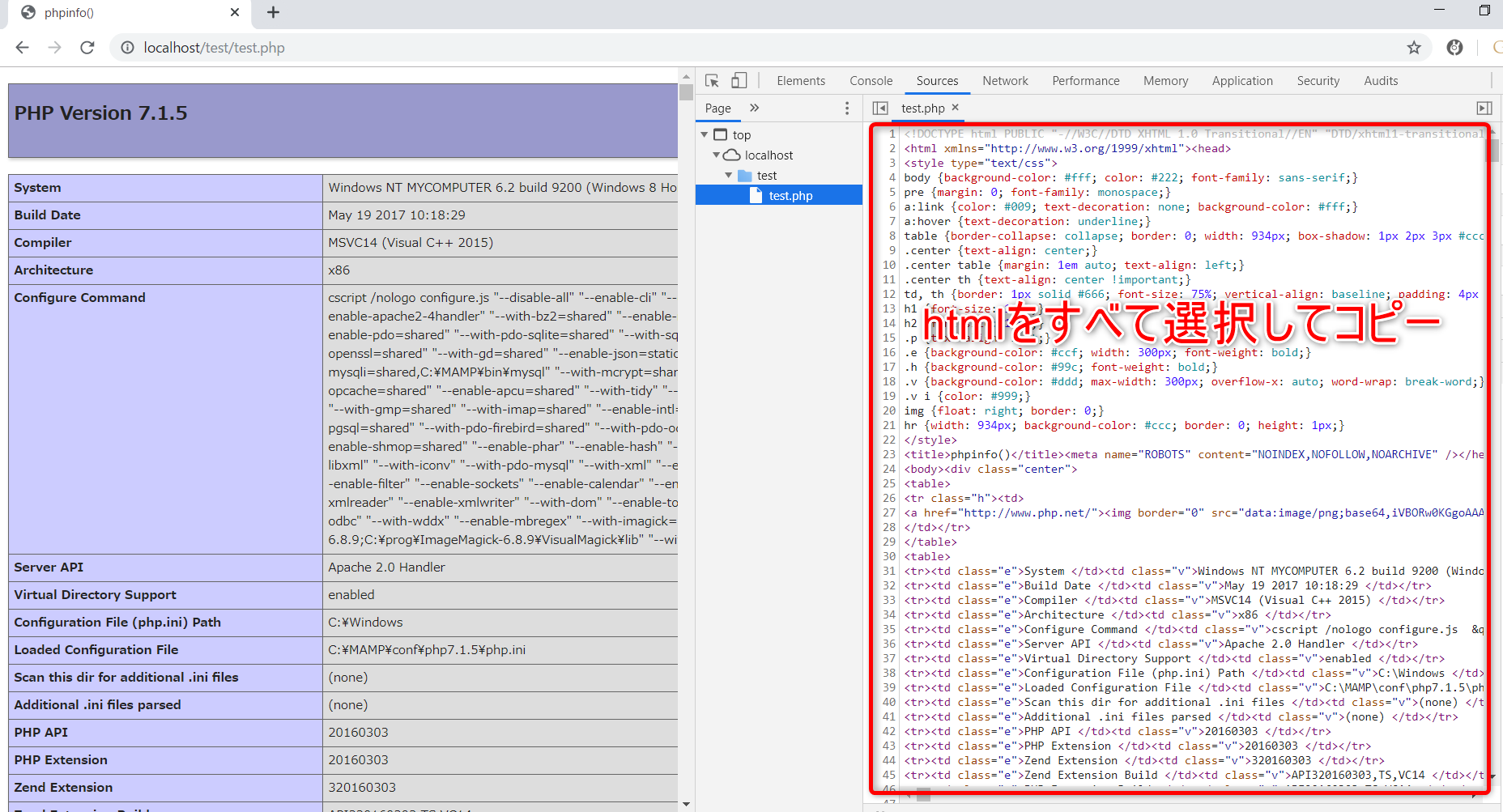Open a new browser tab
Viewport: 1503px width, 812px height.
coord(273,12)
